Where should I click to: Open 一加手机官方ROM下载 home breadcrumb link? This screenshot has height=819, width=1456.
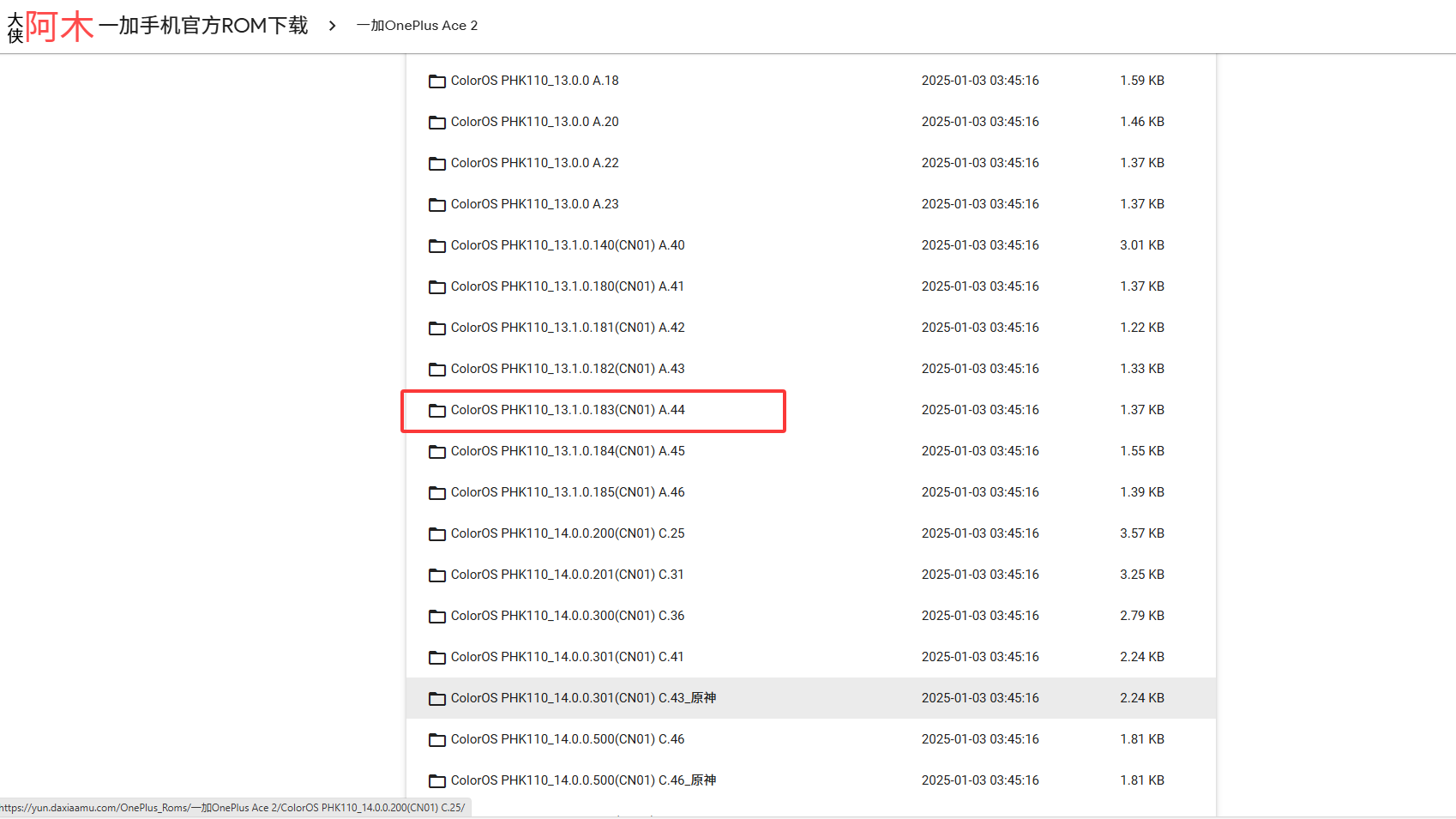tap(203, 26)
